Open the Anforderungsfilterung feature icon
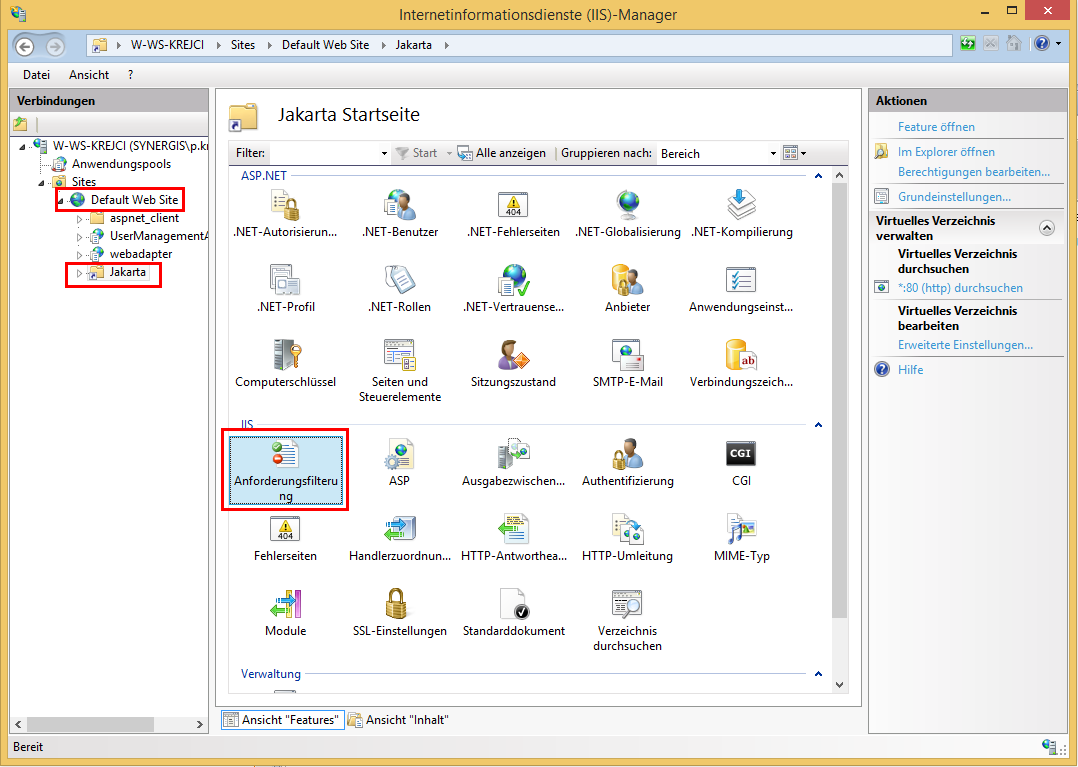1078x767 pixels. [285, 455]
